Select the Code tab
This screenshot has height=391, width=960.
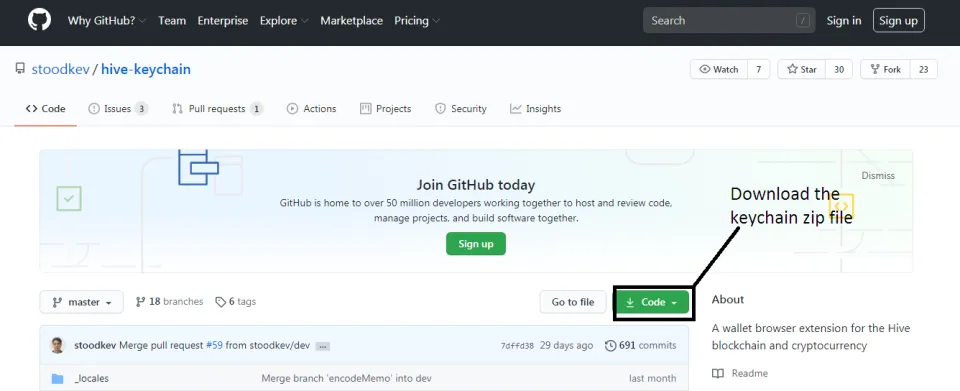pyautogui.click(x=45, y=108)
